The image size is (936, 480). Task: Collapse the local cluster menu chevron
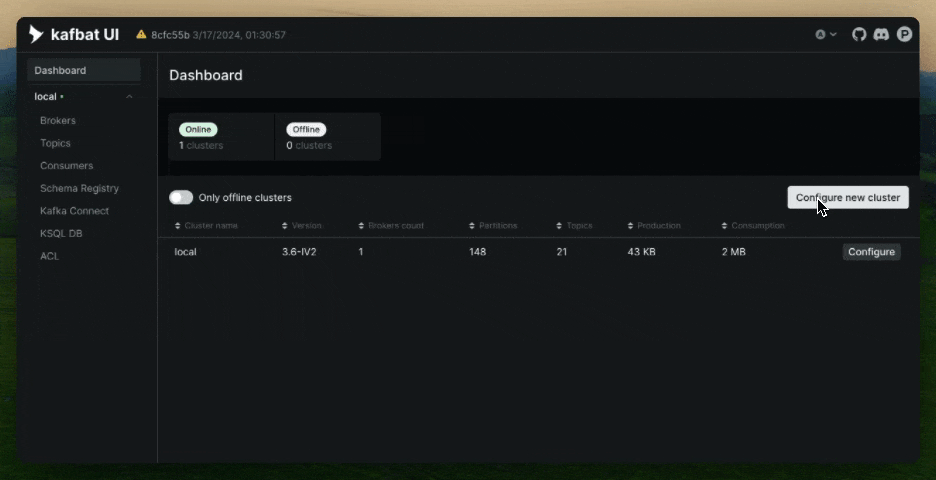[129, 97]
